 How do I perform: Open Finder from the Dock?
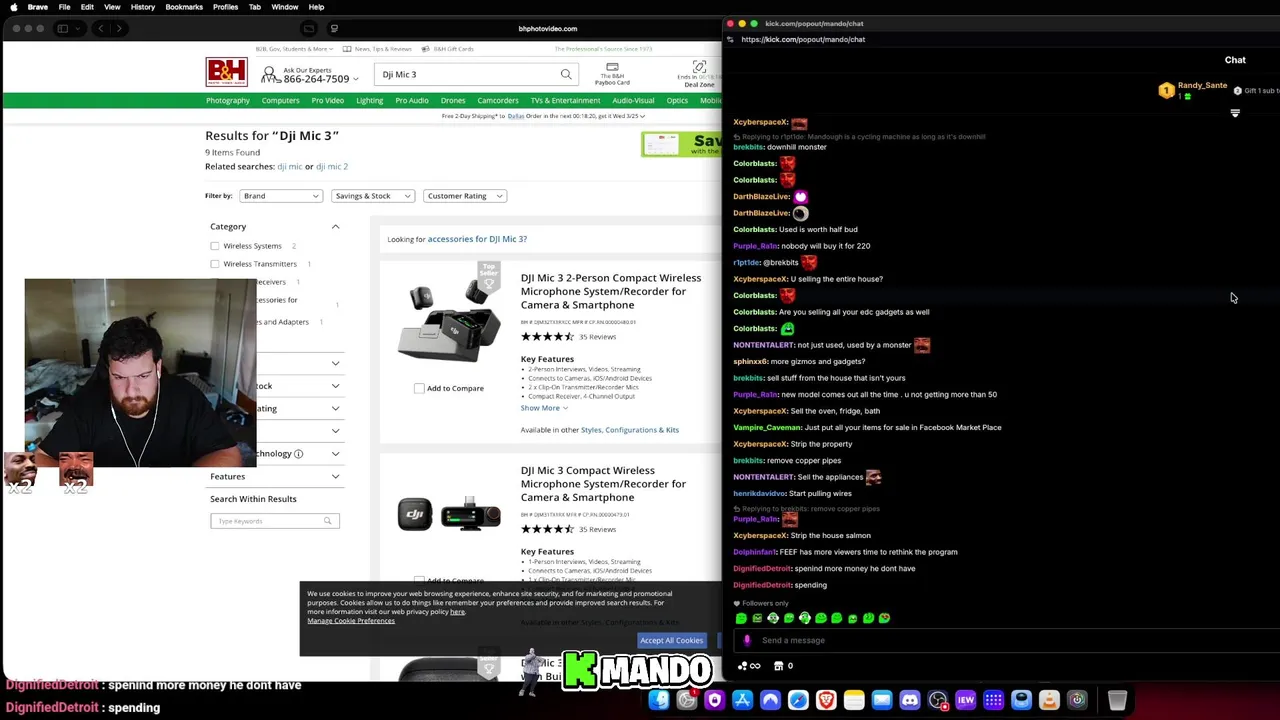tap(658, 700)
